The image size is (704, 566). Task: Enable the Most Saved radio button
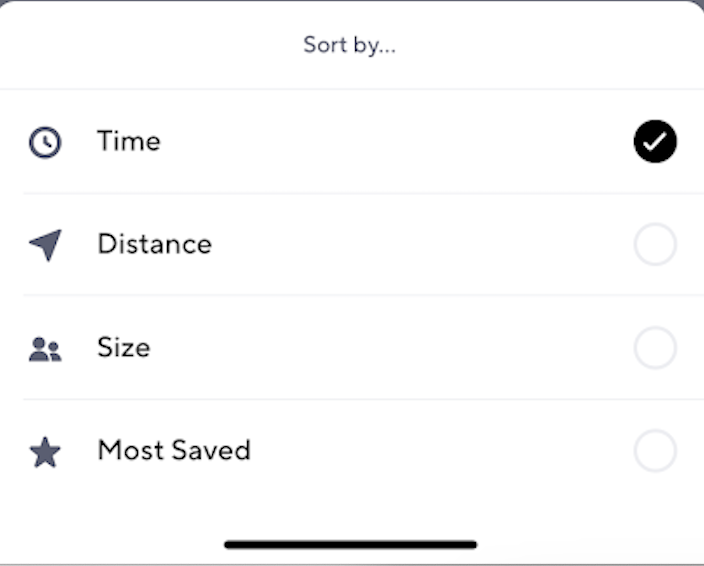655,451
